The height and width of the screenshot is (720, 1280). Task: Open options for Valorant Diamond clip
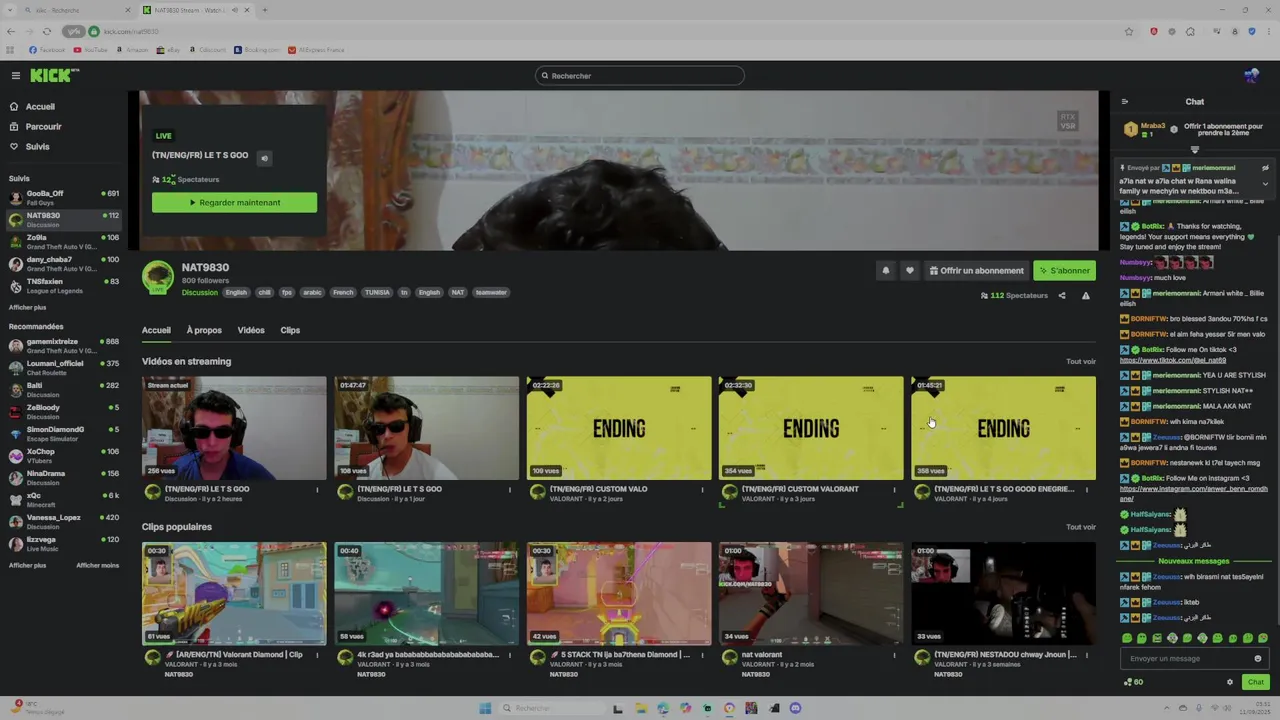(318, 655)
